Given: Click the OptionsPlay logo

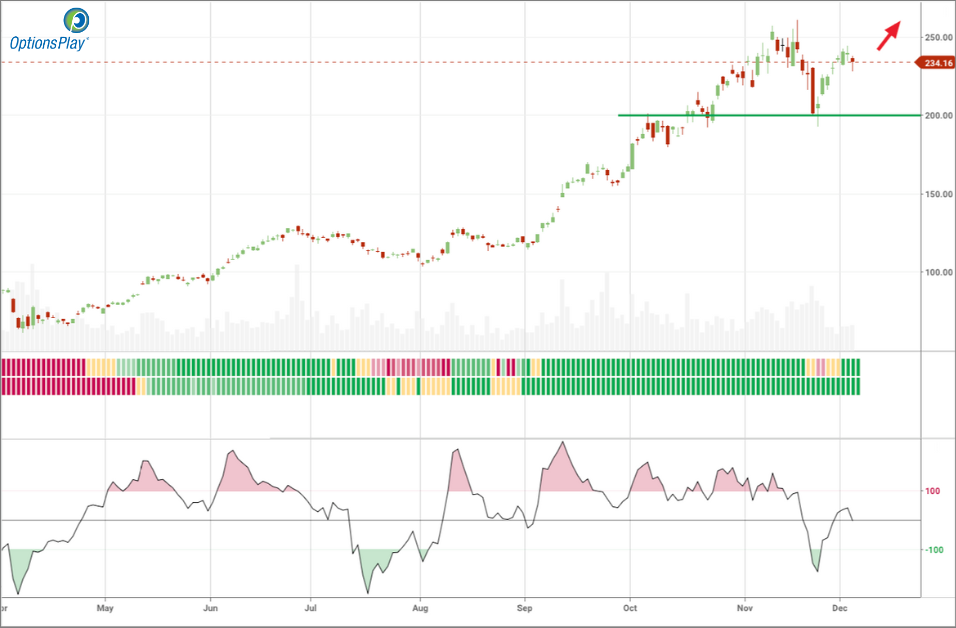Looking at the screenshot, I should [49, 29].
